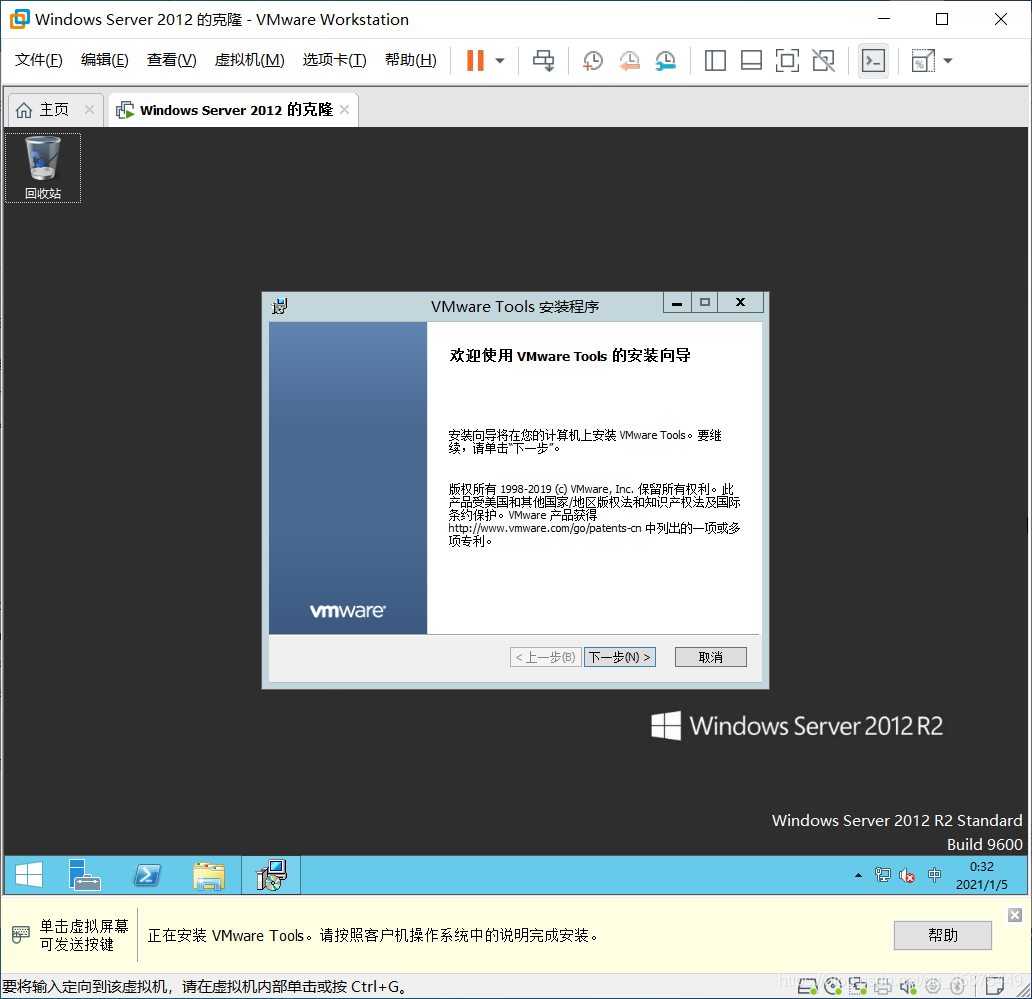Click the muted guest volume tray icon
This screenshot has height=999, width=1032.
click(907, 875)
